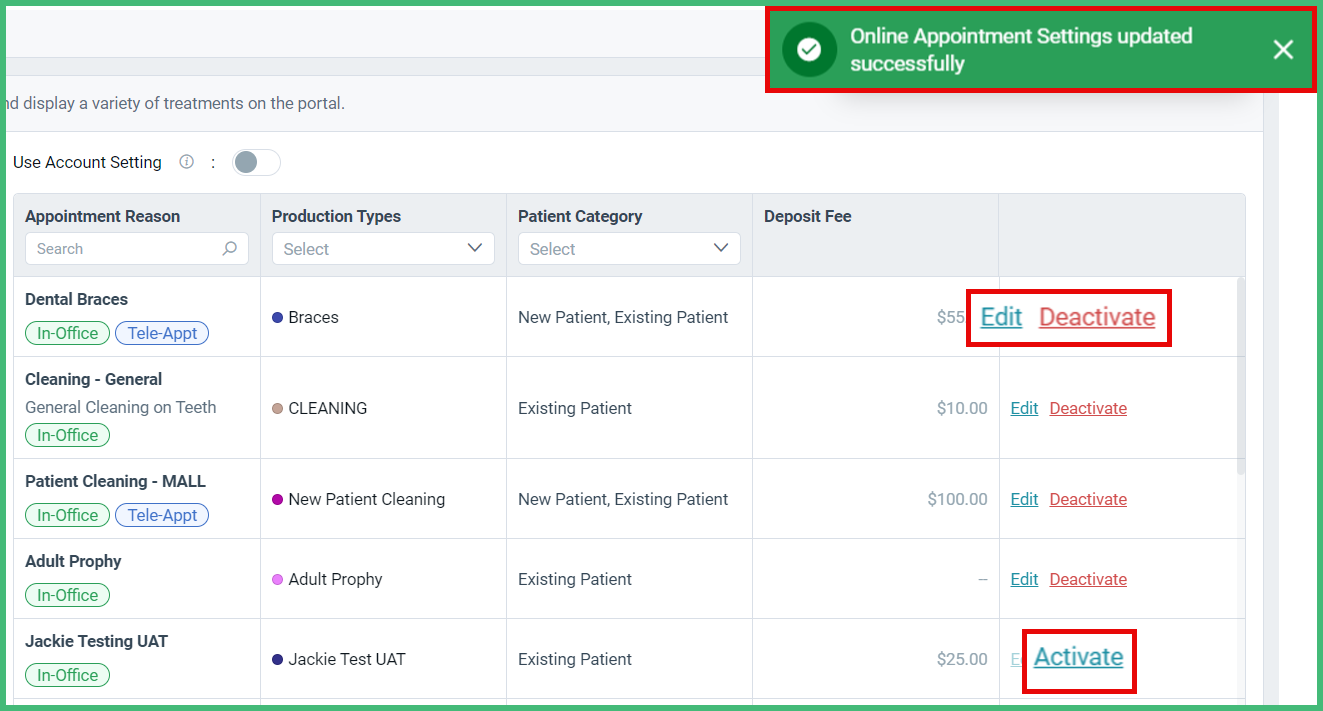1323x711 pixels.
Task: Edit the Adult Prophy appointment reason
Action: tap(1024, 579)
